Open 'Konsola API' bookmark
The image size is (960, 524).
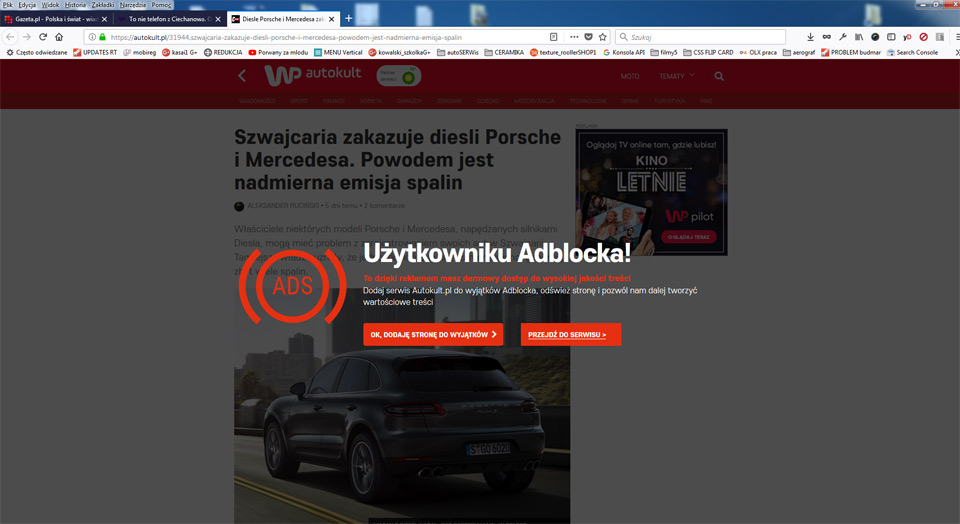623,53
